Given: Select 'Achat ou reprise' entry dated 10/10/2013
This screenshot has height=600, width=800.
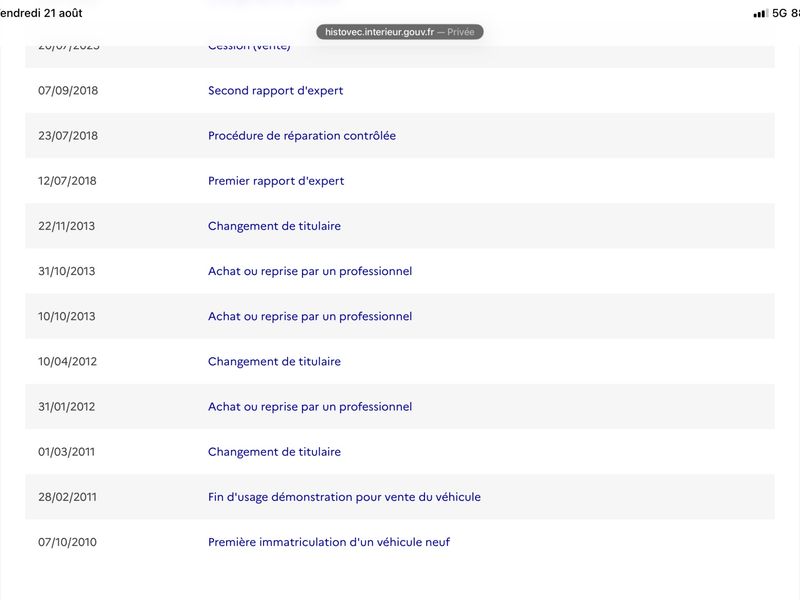Looking at the screenshot, I should [x=310, y=316].
